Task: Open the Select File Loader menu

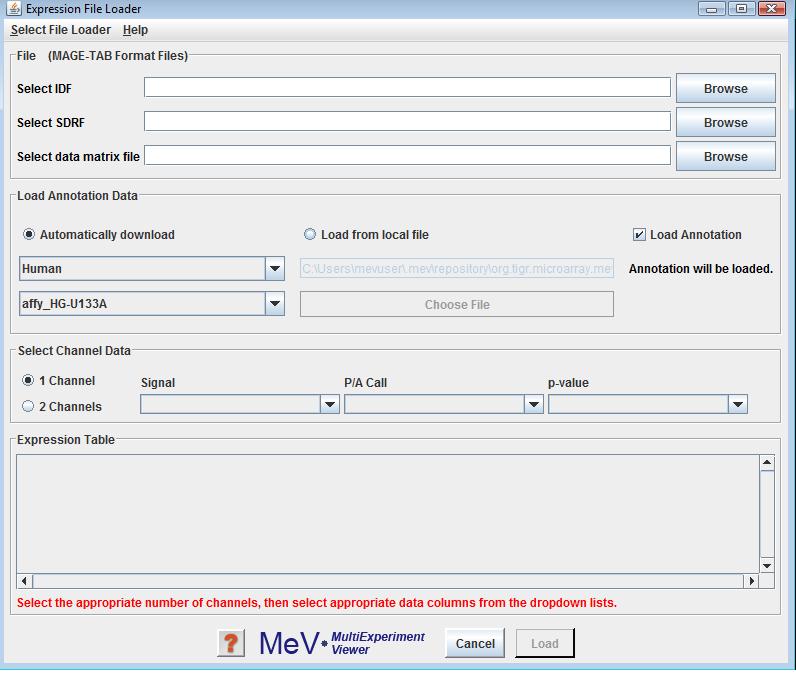Action: 61,30
